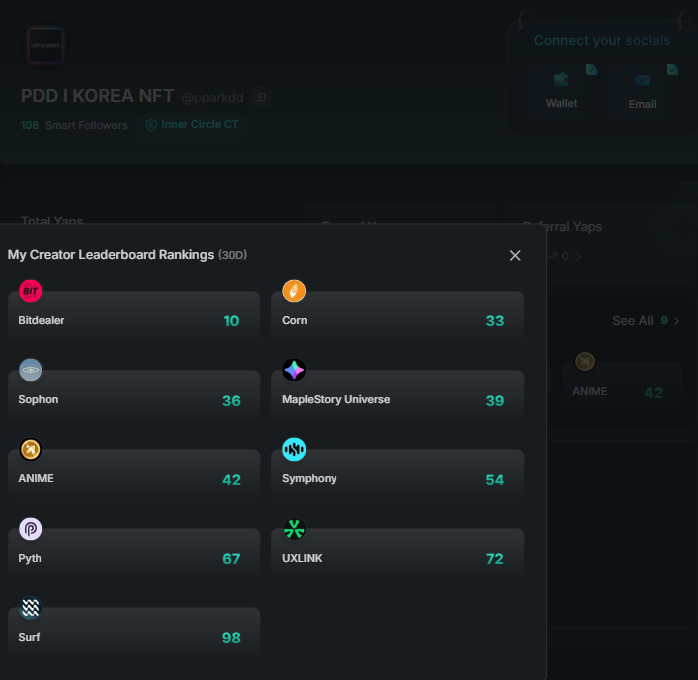
Task: Click the ANIME logo in the rankings dialog
Action: coord(30,449)
